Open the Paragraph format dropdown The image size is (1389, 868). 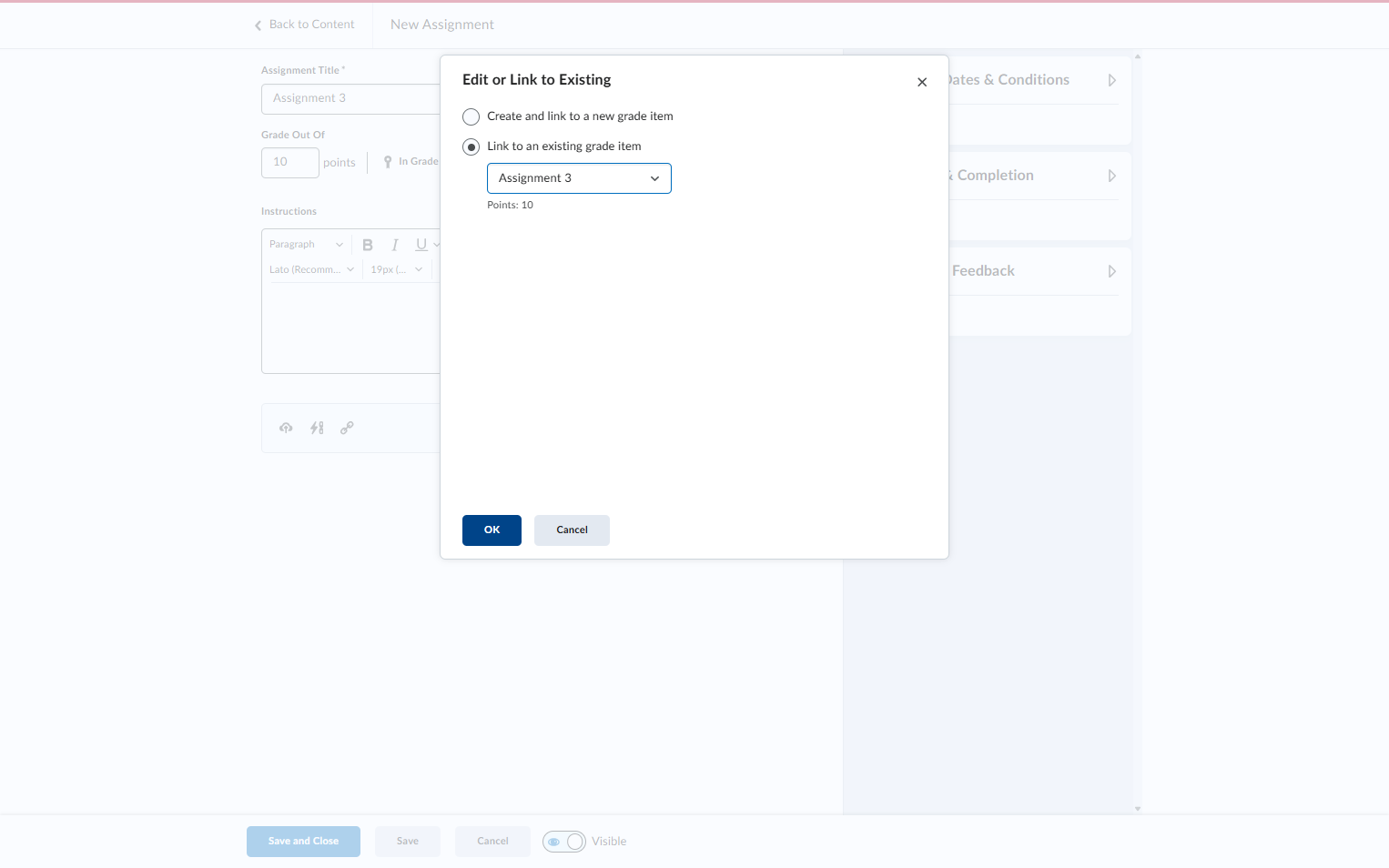306,245
